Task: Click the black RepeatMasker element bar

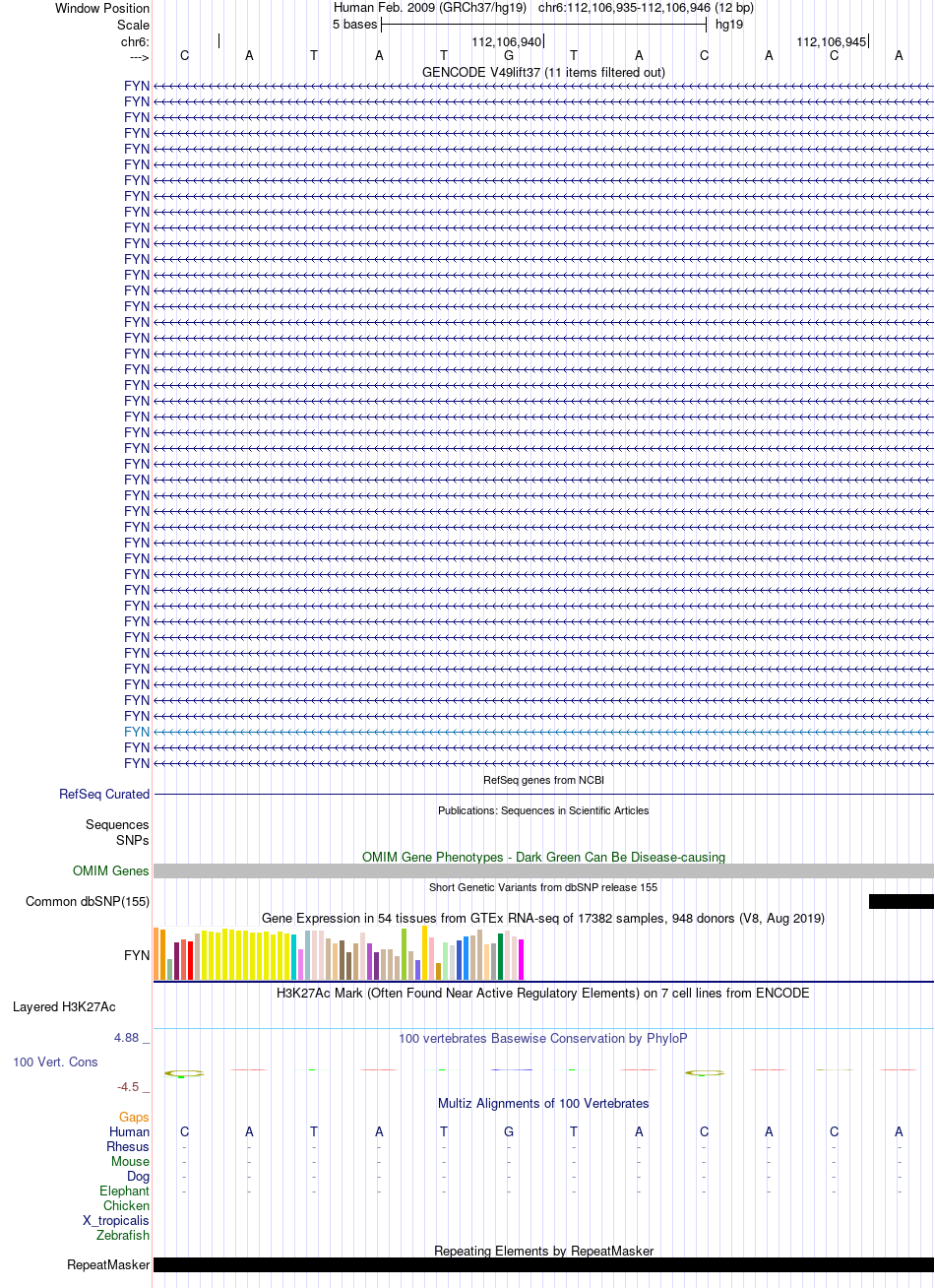Action: point(543,1264)
